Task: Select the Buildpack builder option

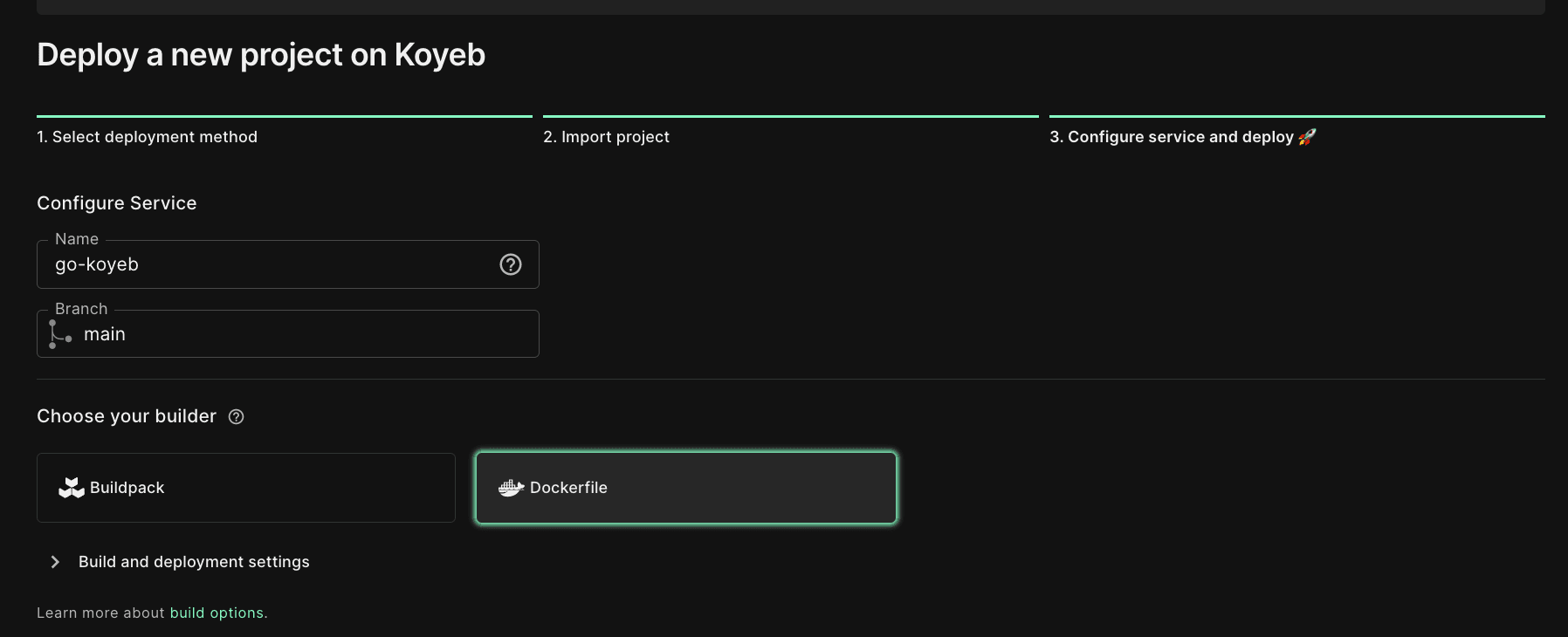Action: (246, 488)
